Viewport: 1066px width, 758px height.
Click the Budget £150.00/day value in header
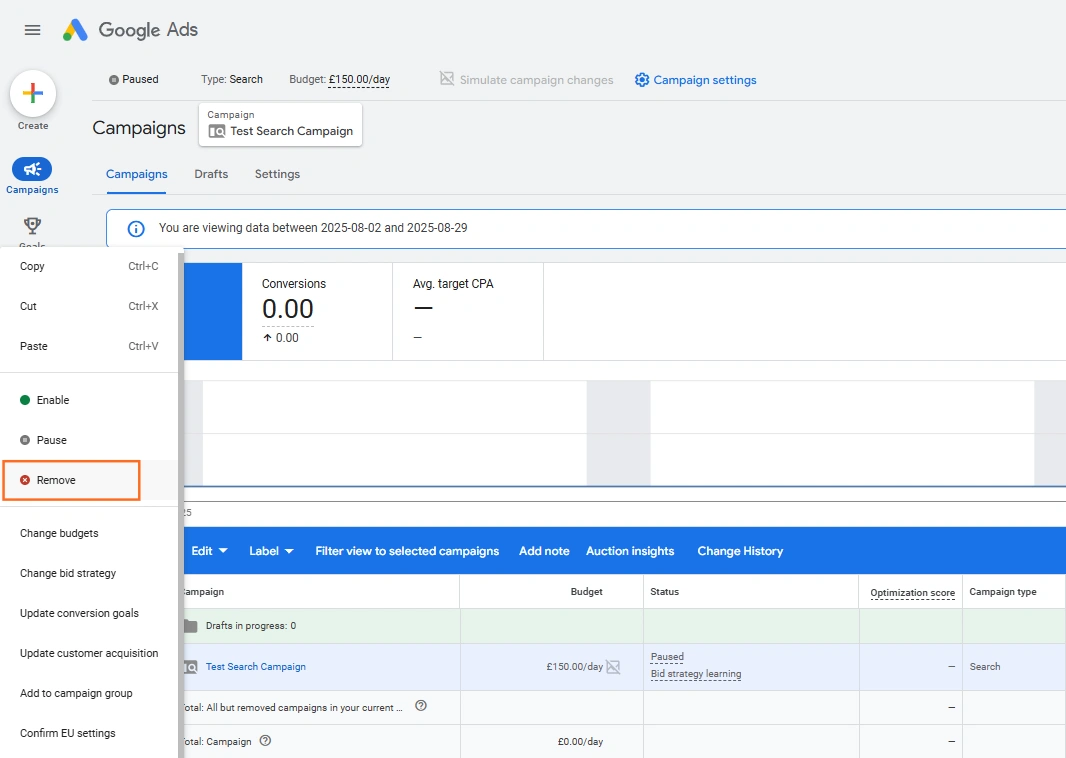359,80
